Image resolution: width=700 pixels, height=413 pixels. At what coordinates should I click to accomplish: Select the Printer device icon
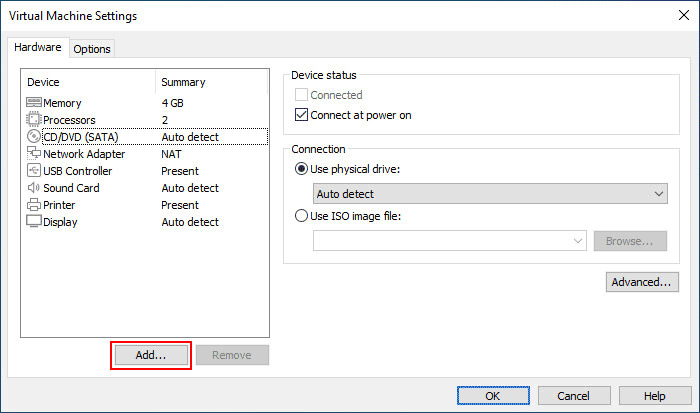(34, 204)
